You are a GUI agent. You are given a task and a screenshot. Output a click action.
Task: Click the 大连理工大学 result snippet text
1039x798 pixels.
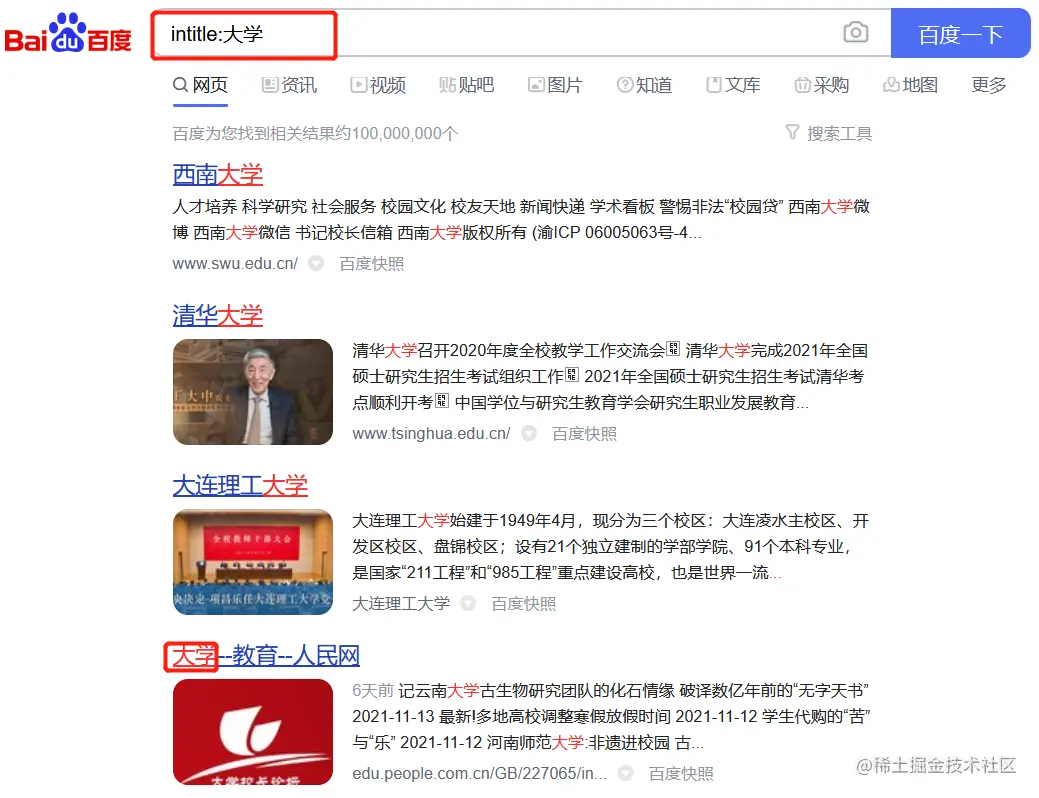610,546
